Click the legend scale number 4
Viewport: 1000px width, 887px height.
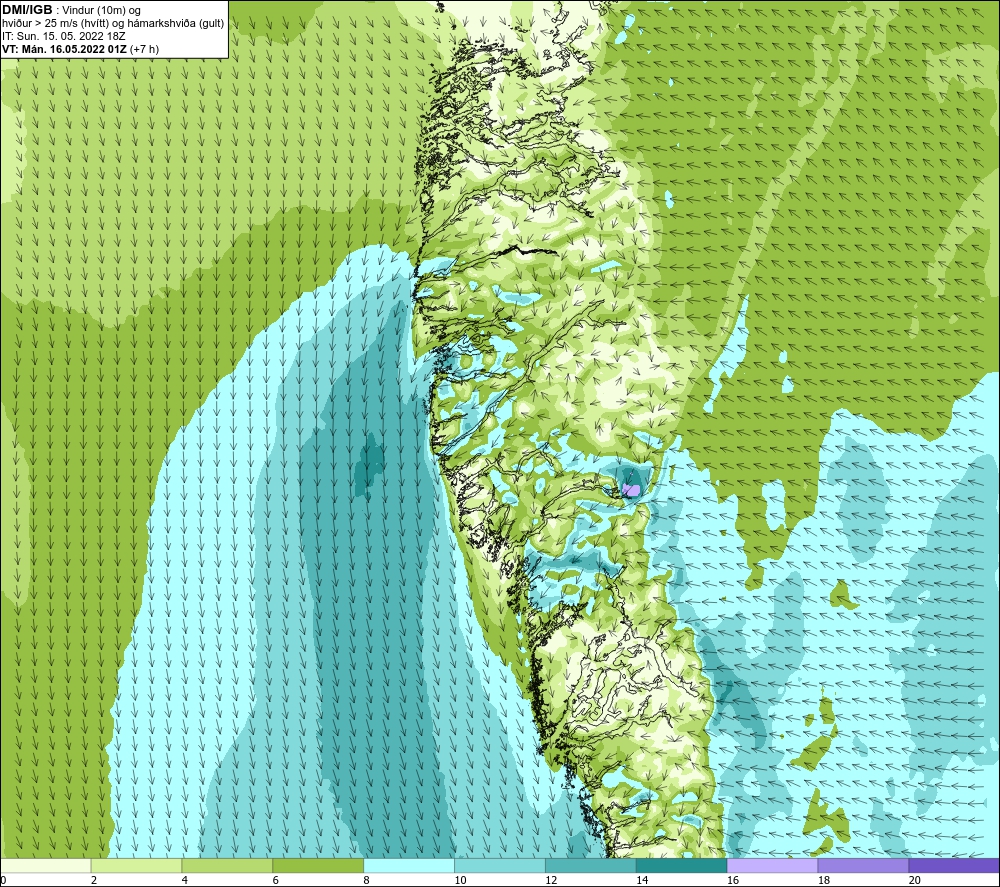[184, 880]
